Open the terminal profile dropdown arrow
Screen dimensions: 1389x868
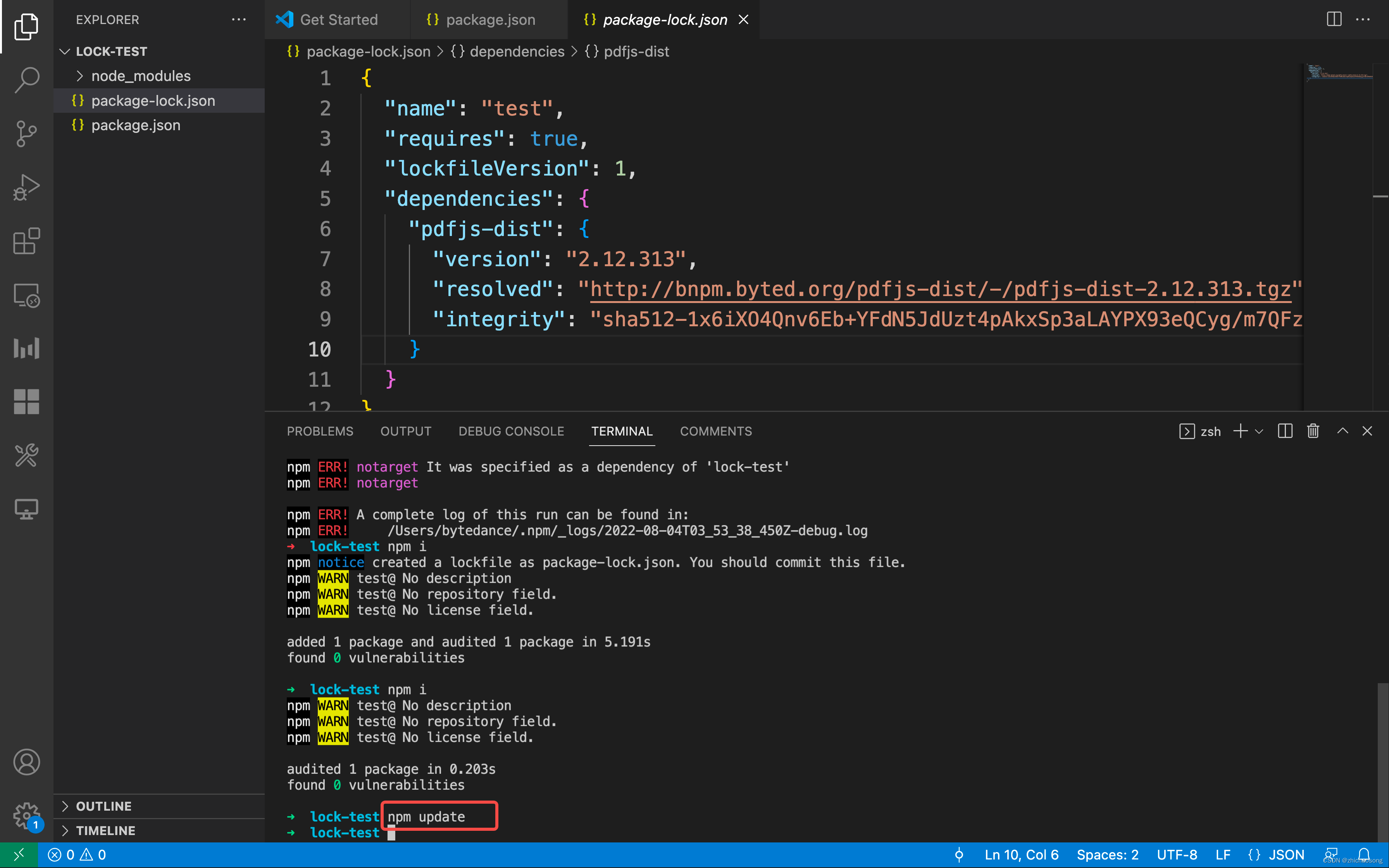click(1259, 431)
